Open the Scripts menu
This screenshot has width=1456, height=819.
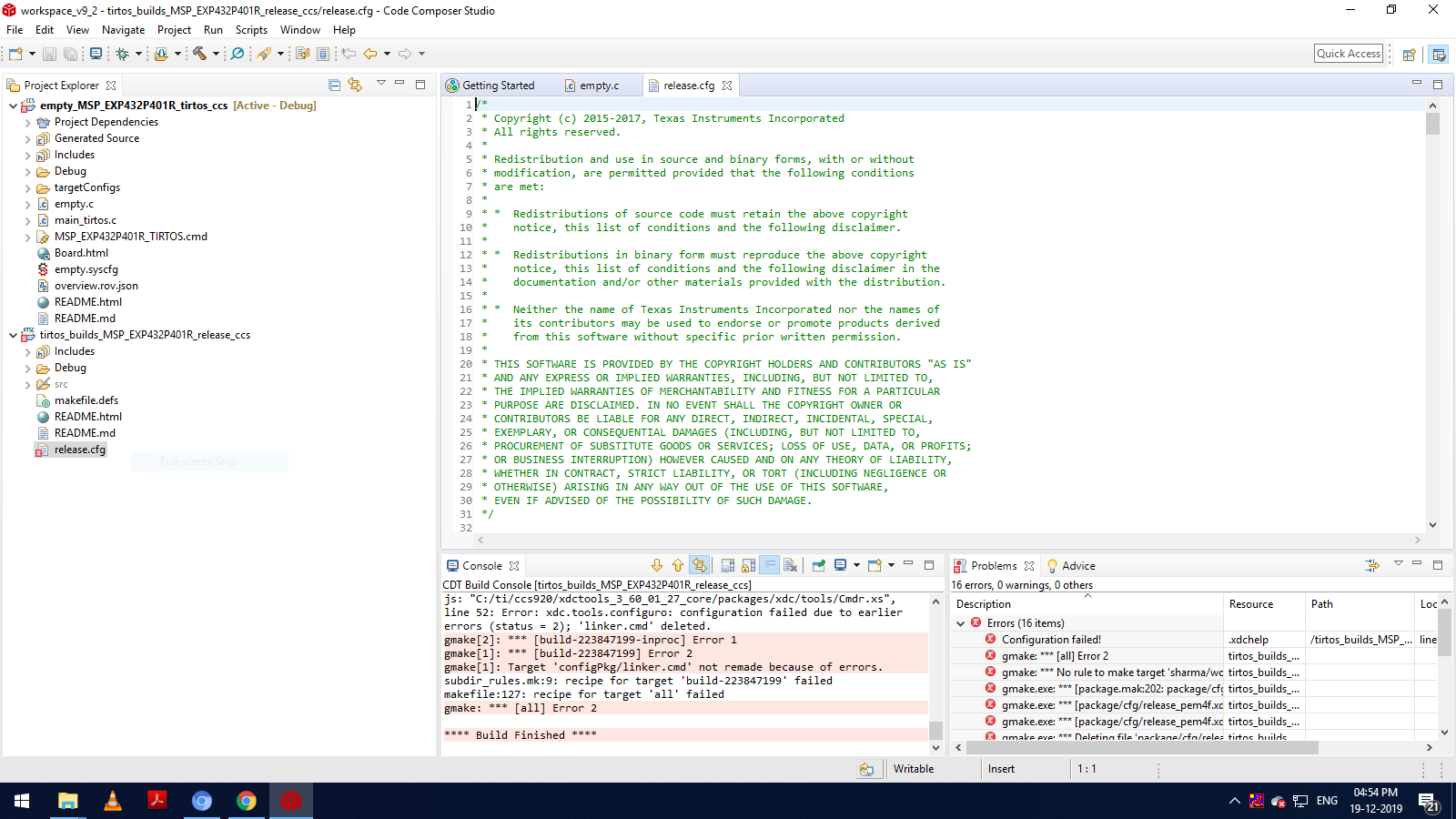[x=251, y=30]
